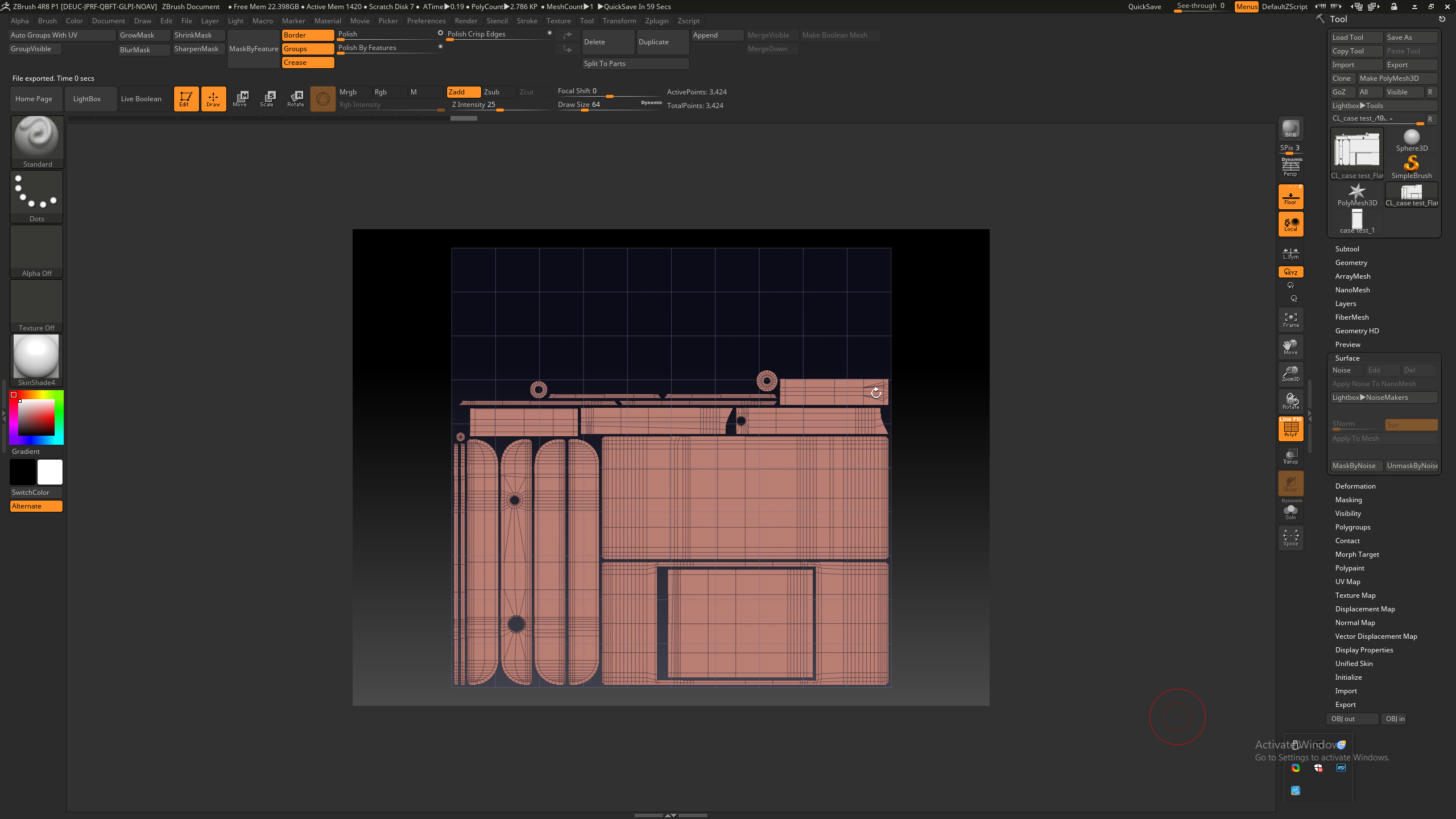Image resolution: width=1456 pixels, height=819 pixels.
Task: Toggle XYZ rotation mode
Action: point(1290,272)
